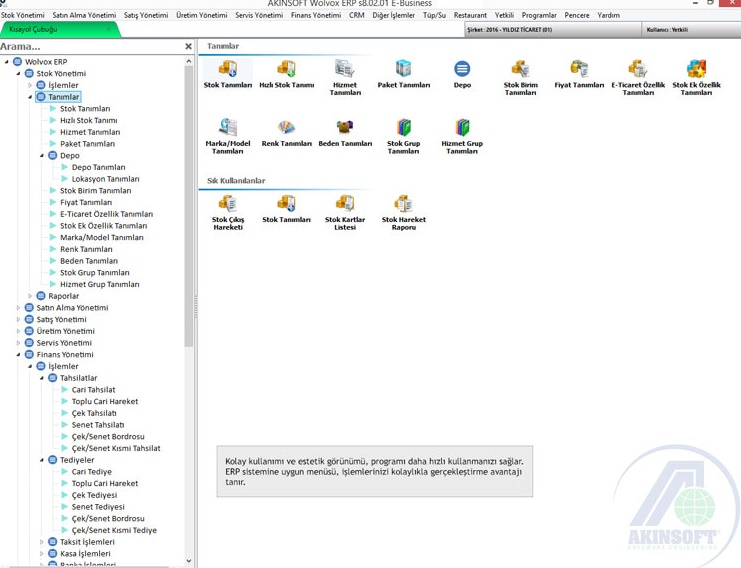Click the Kullanıcı Yetkili status field
The height and width of the screenshot is (568, 741).
(691, 30)
